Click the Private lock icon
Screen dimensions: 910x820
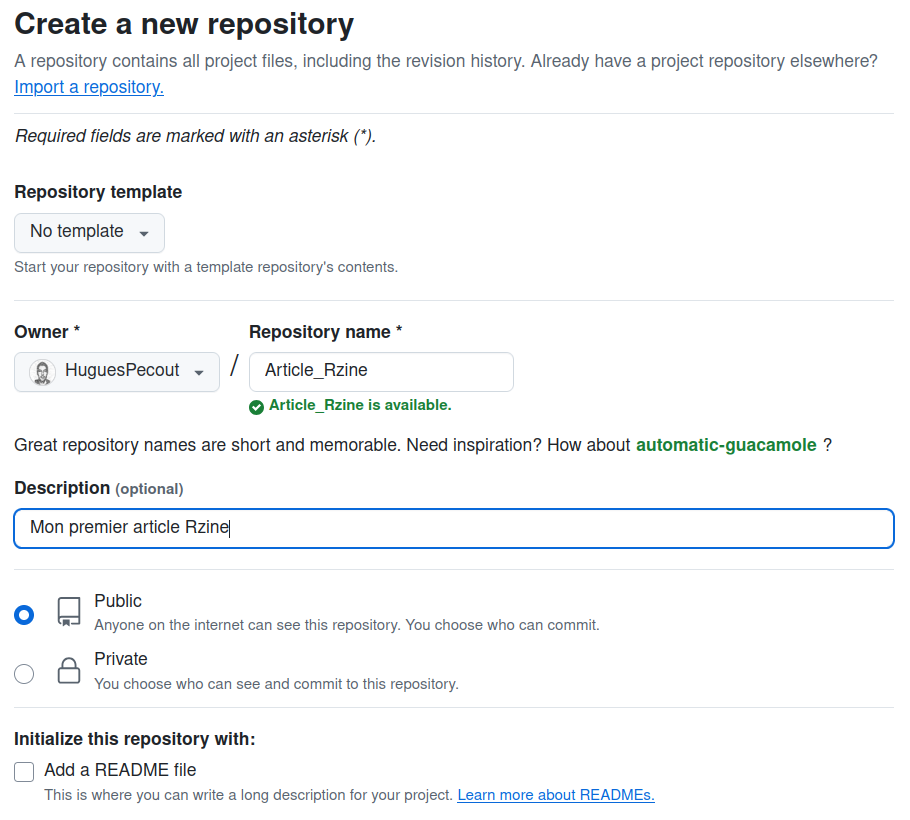coord(69,671)
